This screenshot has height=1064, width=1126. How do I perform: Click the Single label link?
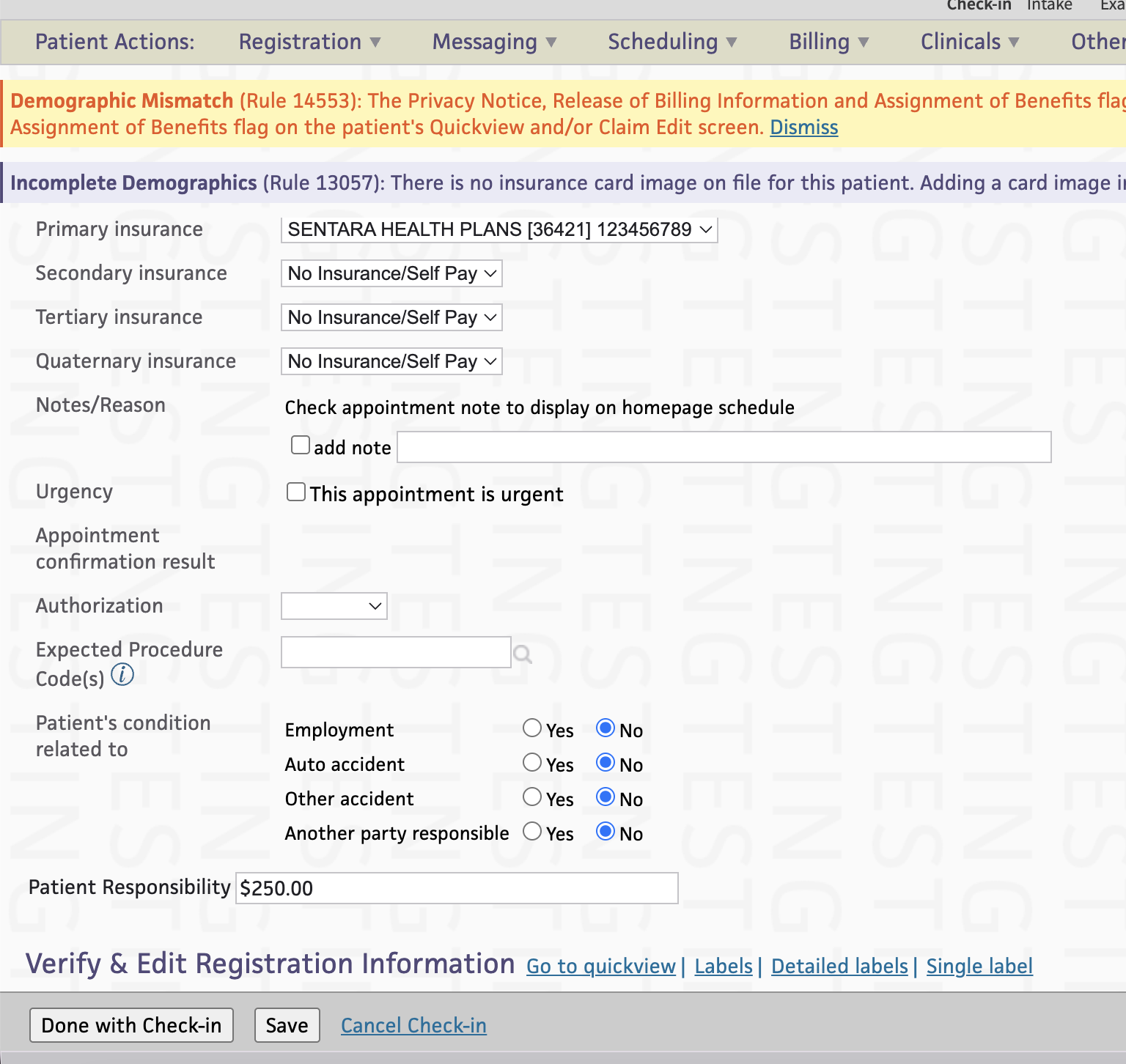pyautogui.click(x=979, y=966)
